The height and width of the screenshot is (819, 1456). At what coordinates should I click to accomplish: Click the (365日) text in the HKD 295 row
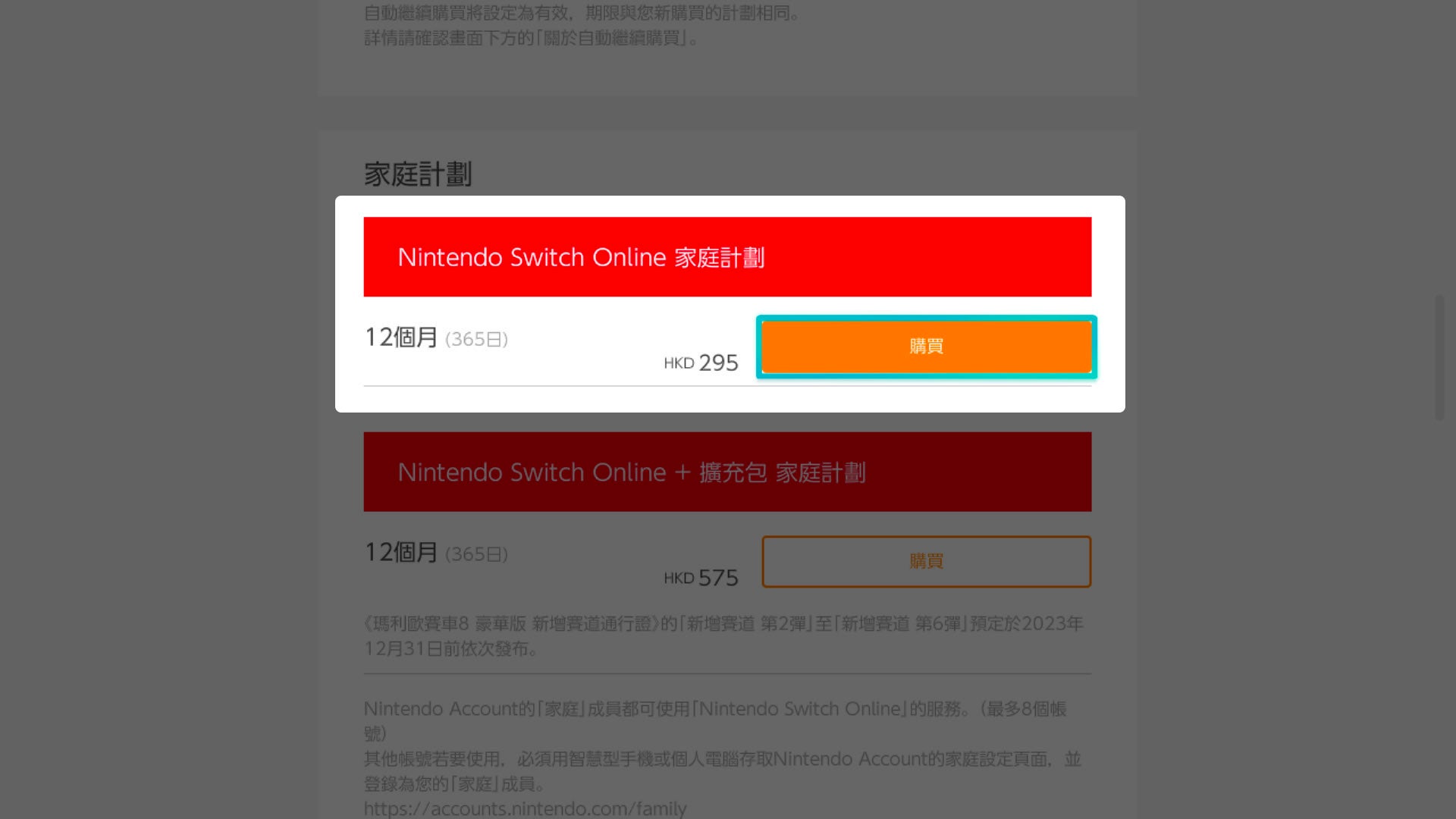tap(476, 339)
